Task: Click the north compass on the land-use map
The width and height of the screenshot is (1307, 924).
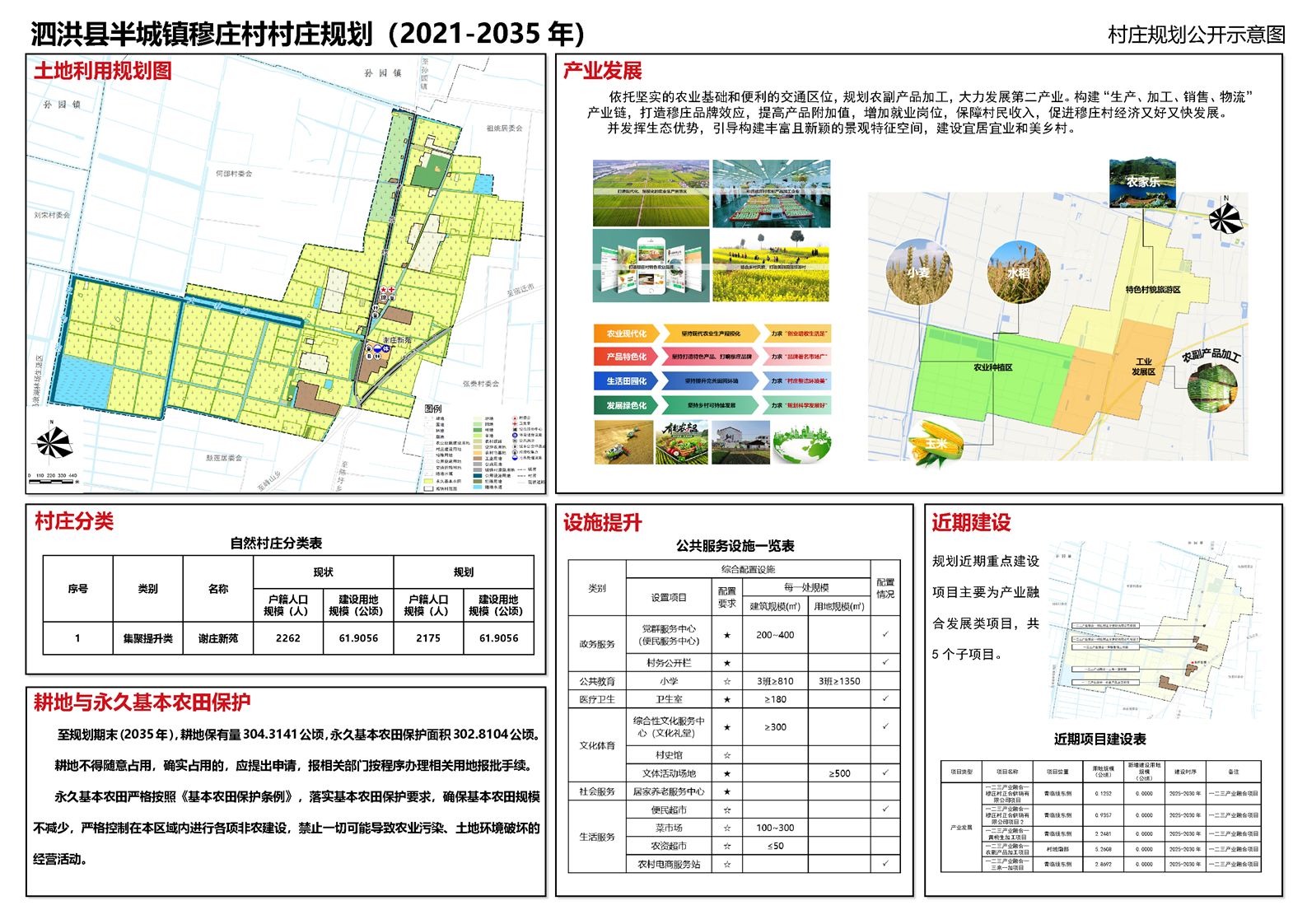Action: point(54,443)
